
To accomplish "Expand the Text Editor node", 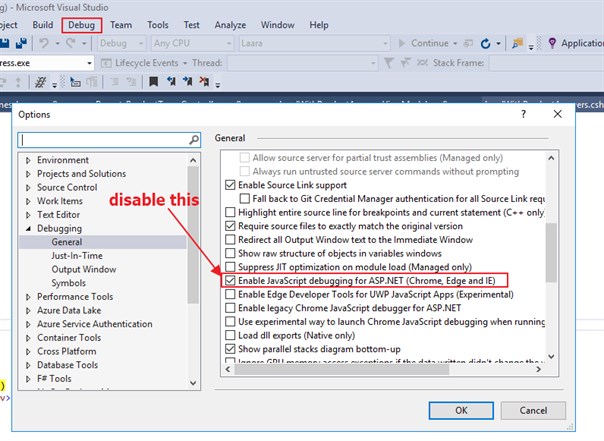I will point(28,215).
